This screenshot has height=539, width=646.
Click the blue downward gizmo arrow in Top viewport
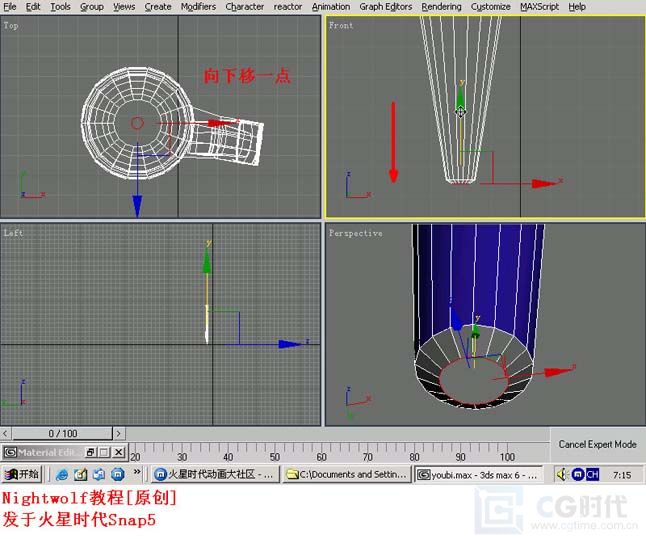click(x=137, y=206)
